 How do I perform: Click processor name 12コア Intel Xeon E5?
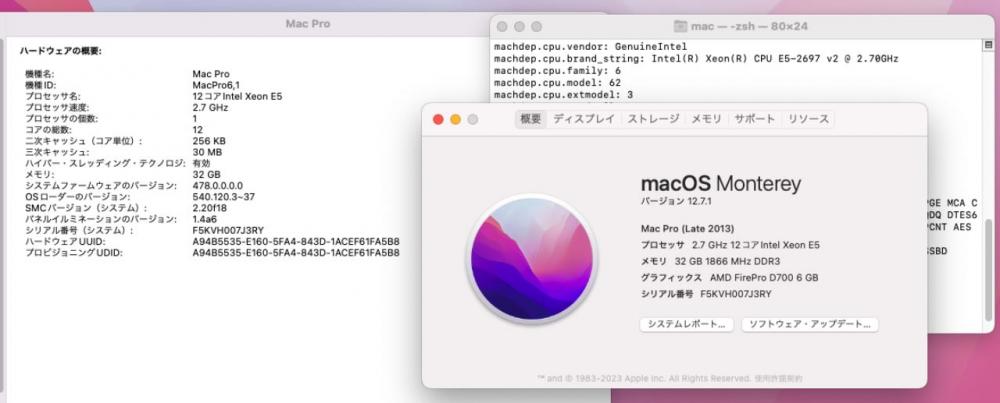[x=237, y=96]
